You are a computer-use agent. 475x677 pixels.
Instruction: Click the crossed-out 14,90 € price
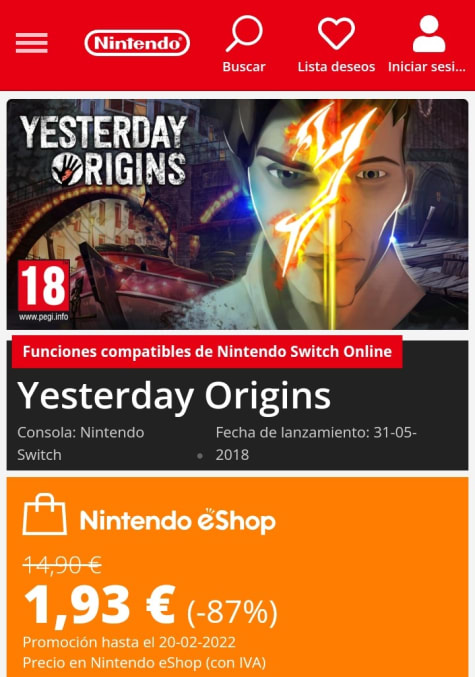[x=62, y=565]
